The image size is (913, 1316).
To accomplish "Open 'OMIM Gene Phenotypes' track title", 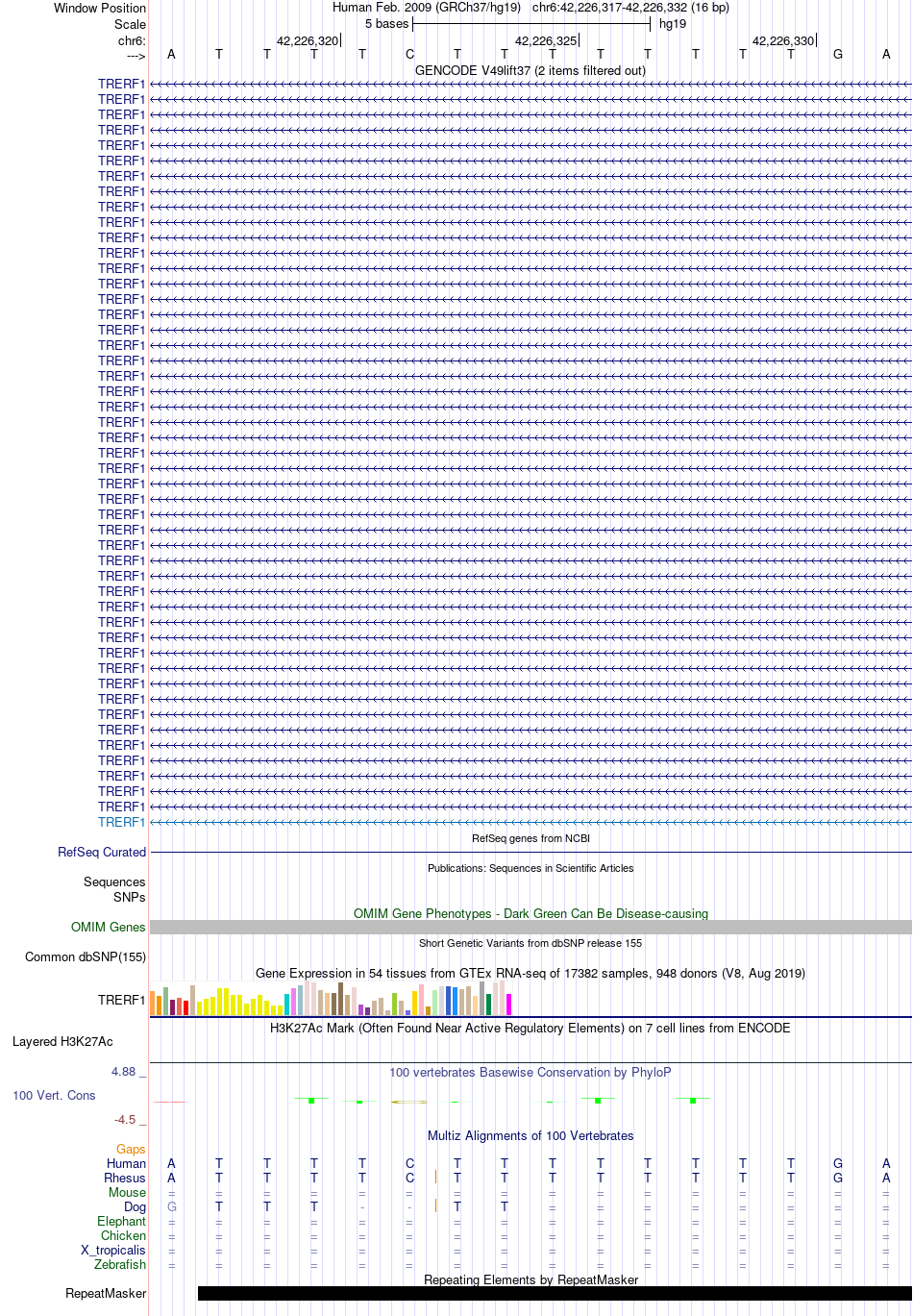I will point(531,913).
